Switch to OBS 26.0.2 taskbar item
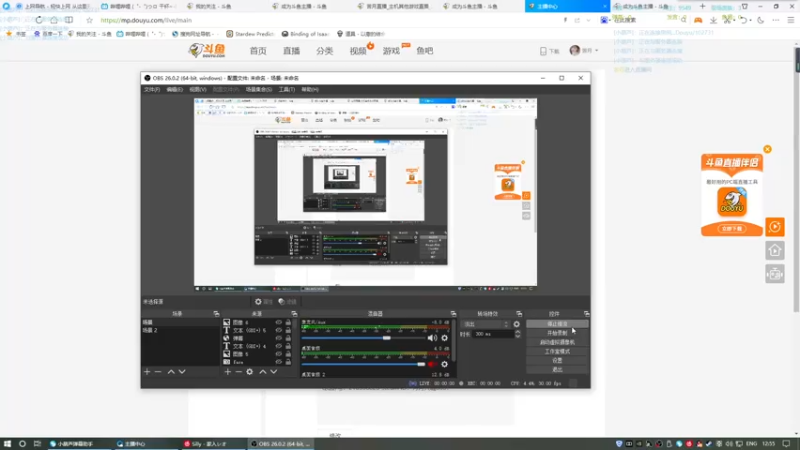This screenshot has height=450, width=800. pos(281,444)
